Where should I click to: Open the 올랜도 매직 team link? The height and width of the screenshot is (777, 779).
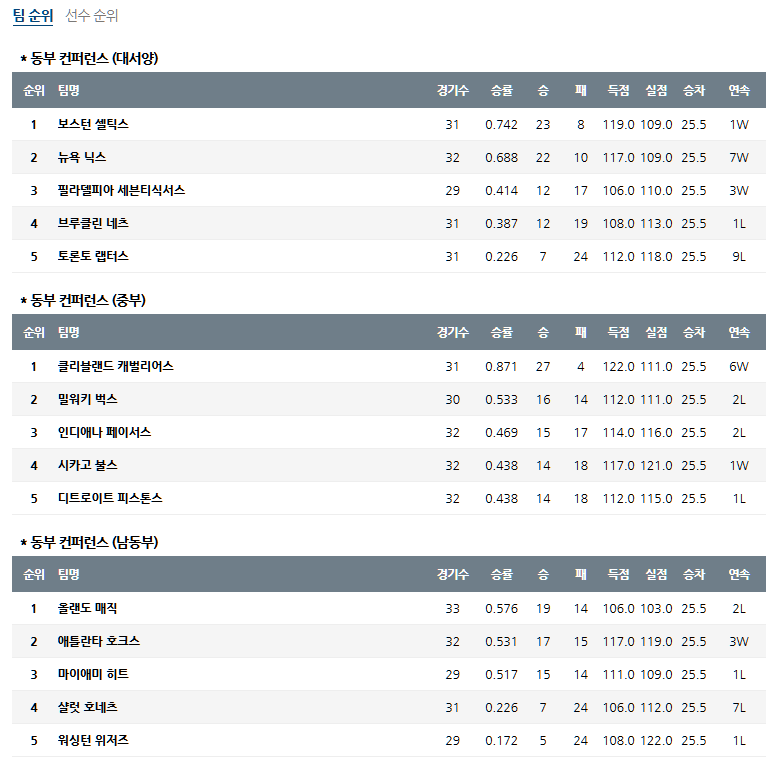tap(87, 608)
